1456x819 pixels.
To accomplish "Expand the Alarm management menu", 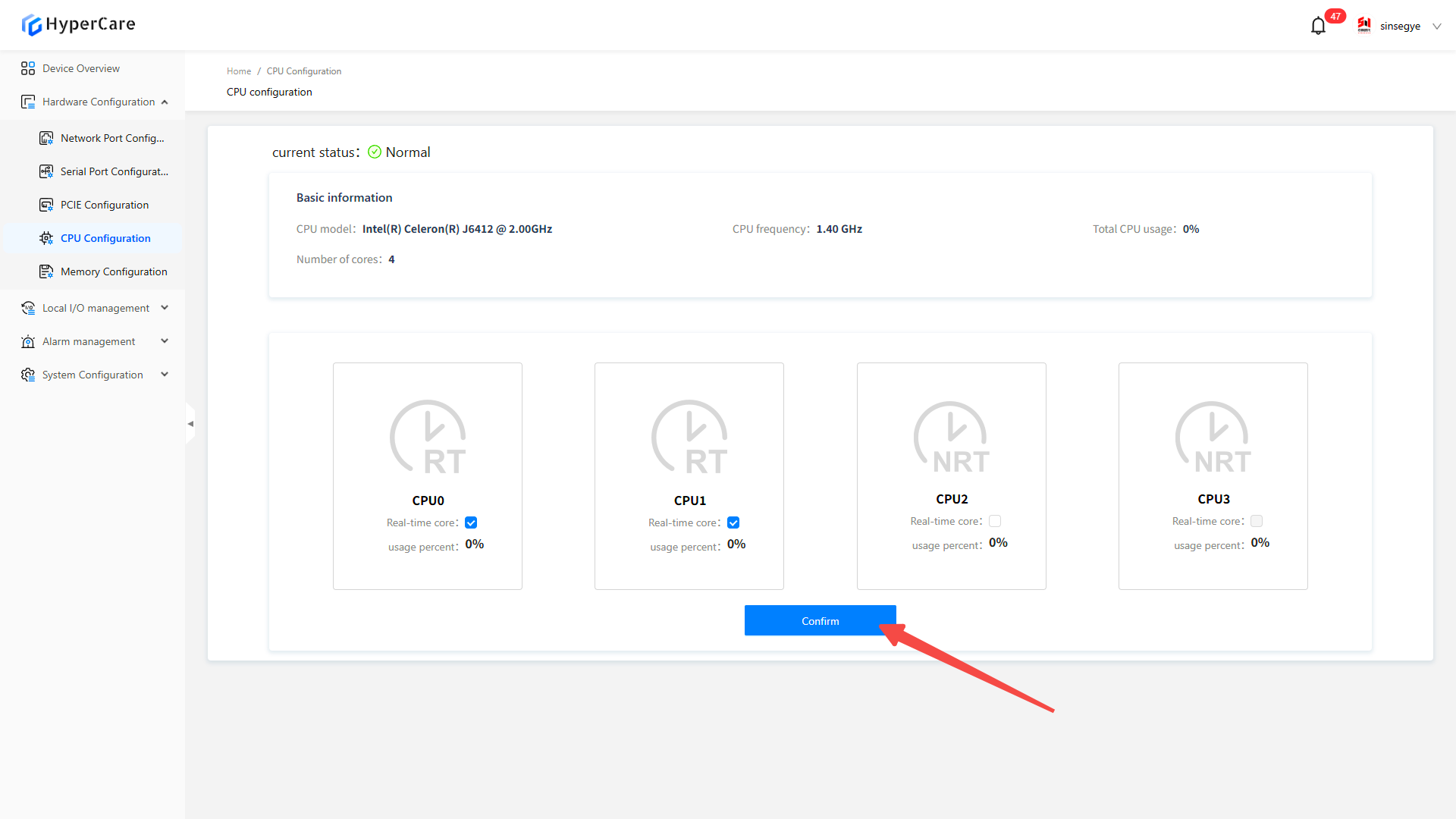I will [89, 341].
